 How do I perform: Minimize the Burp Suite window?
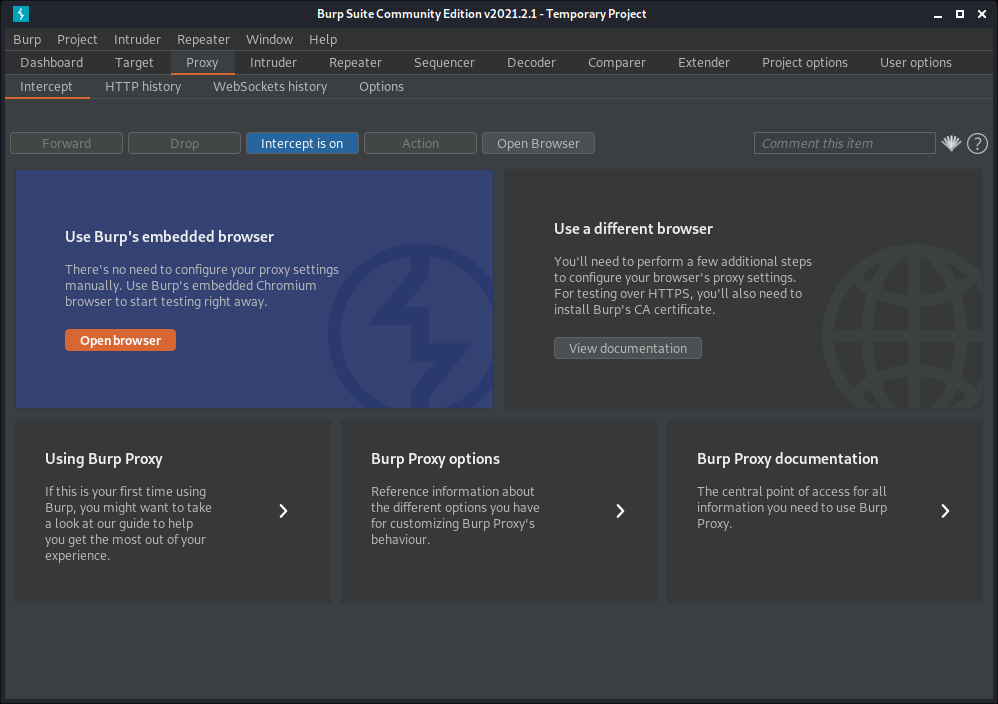point(938,14)
